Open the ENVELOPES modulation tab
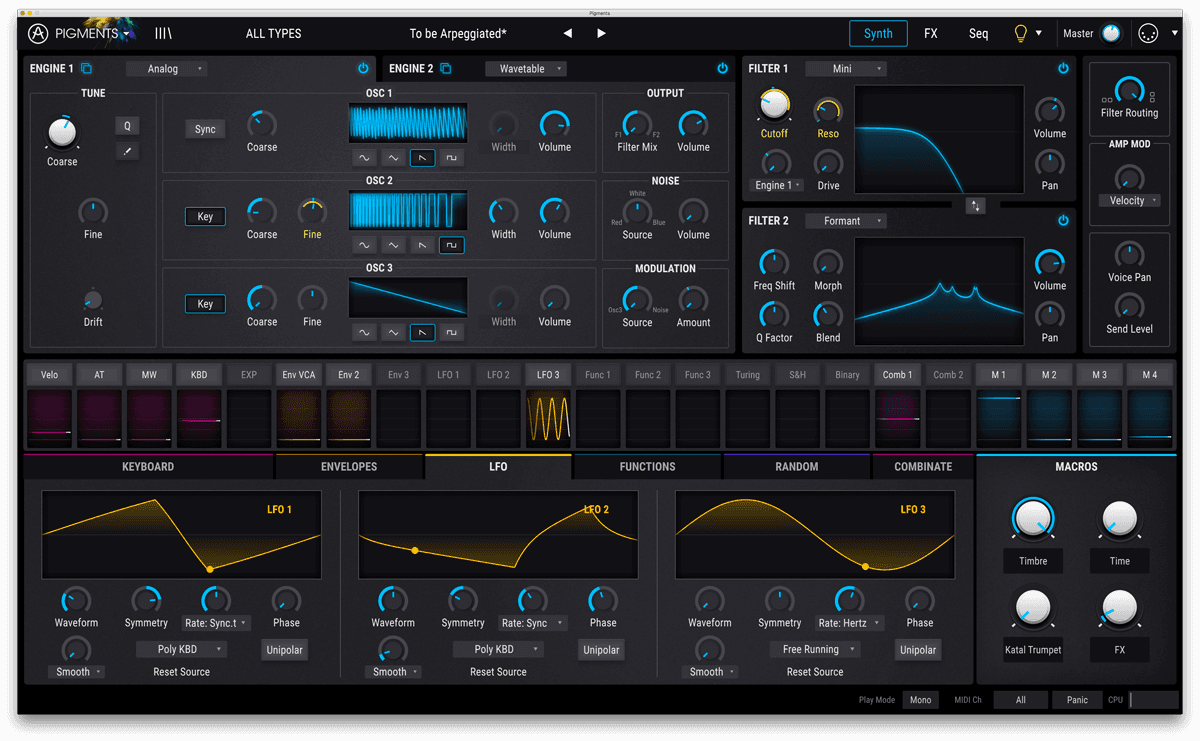Image resolution: width=1200 pixels, height=741 pixels. [x=349, y=467]
